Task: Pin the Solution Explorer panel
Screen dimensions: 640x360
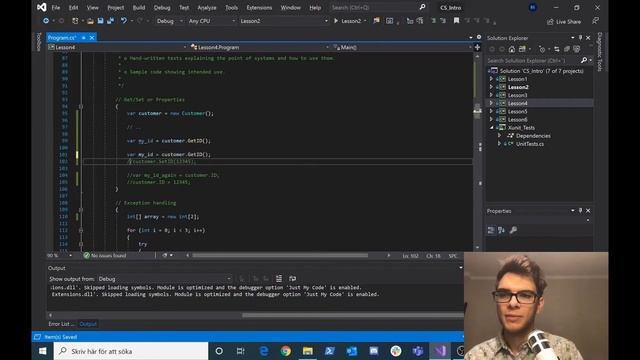Action: 580,38
